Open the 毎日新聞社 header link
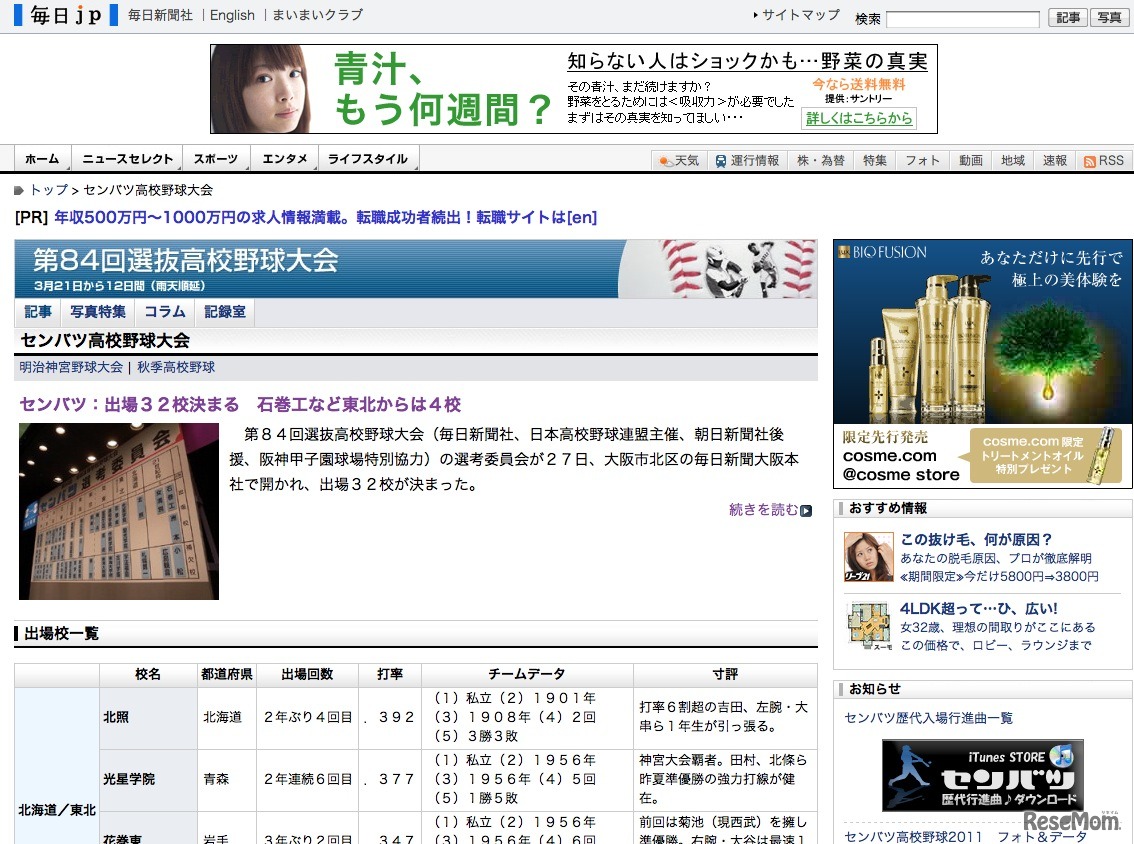 point(161,14)
